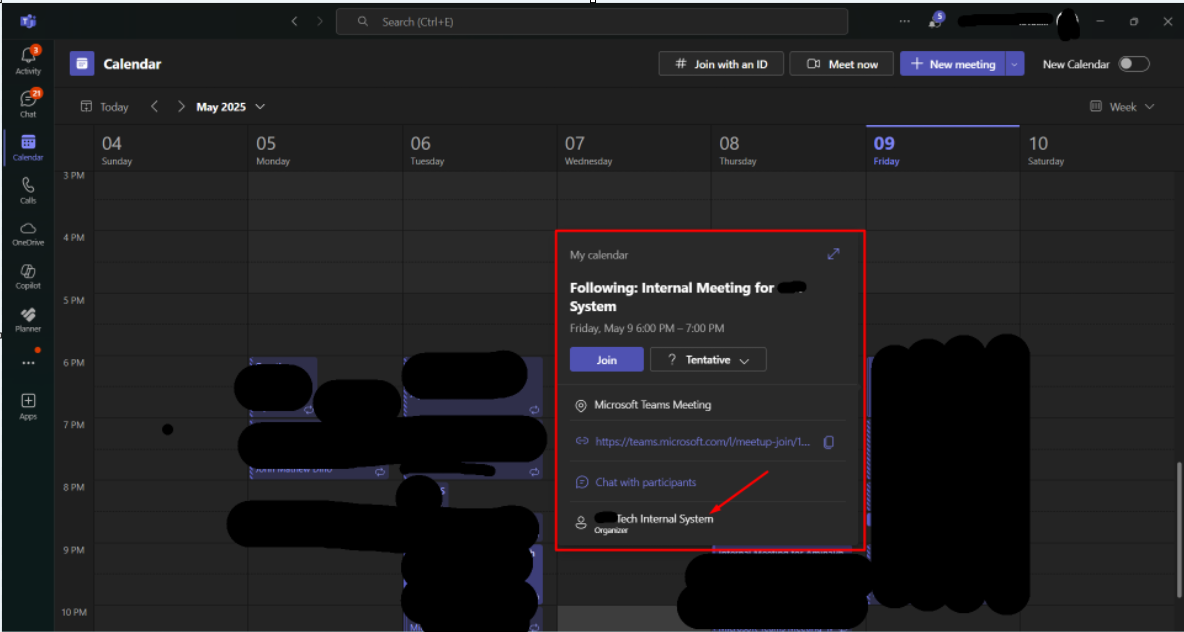Select the 09 Friday column header
The image size is (1184, 632).
click(x=942, y=150)
